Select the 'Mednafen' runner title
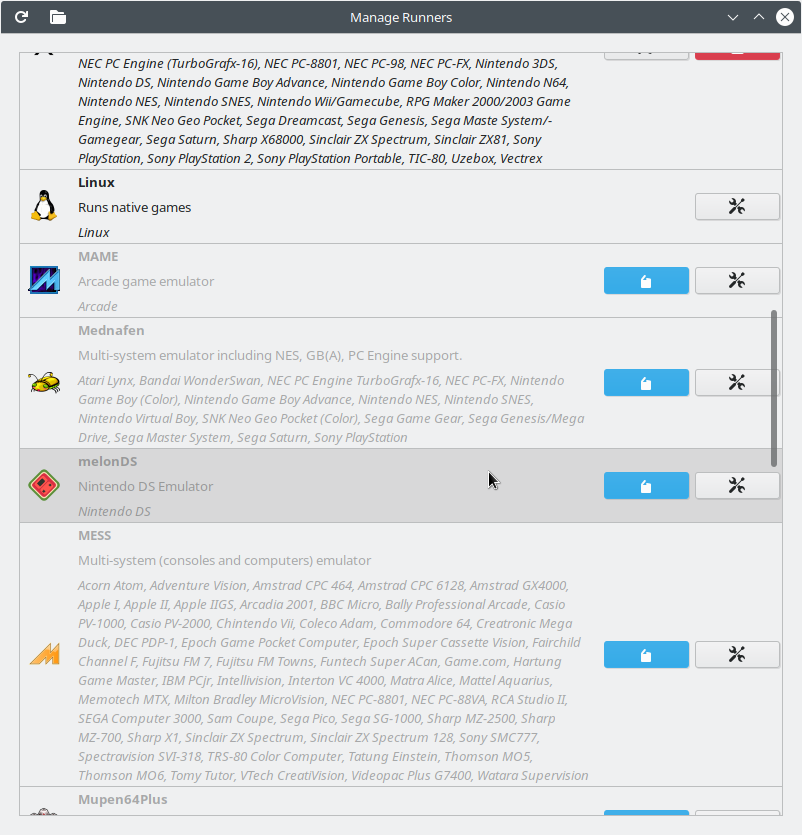 111,330
